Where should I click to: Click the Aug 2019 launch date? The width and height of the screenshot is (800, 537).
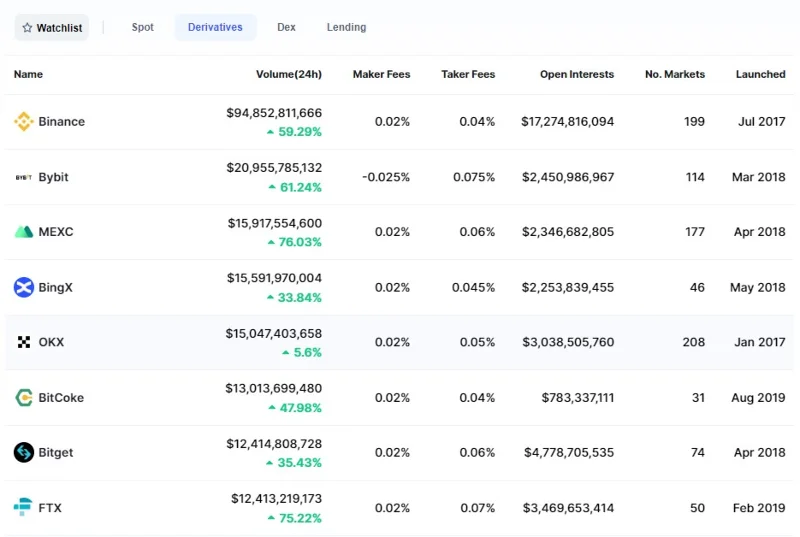(758, 397)
